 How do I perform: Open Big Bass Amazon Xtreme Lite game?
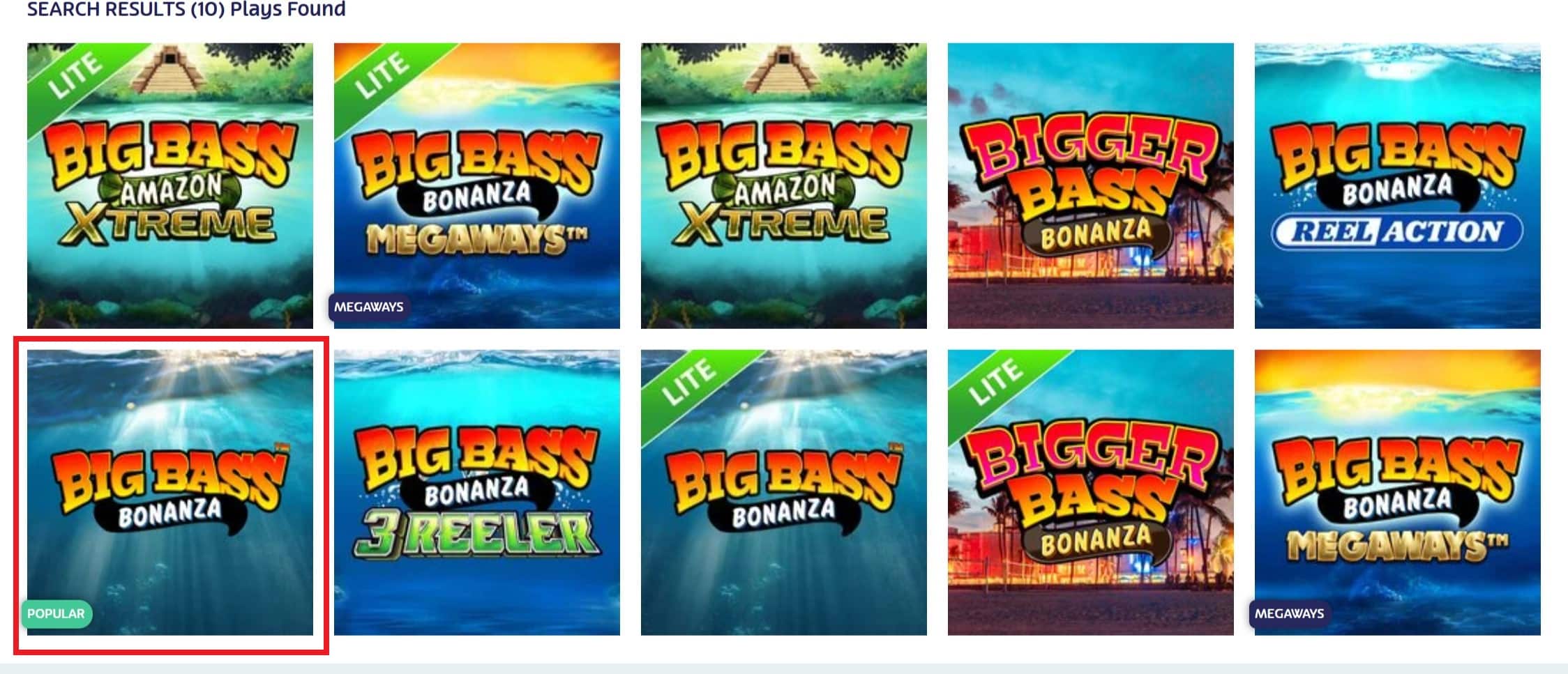(x=170, y=185)
